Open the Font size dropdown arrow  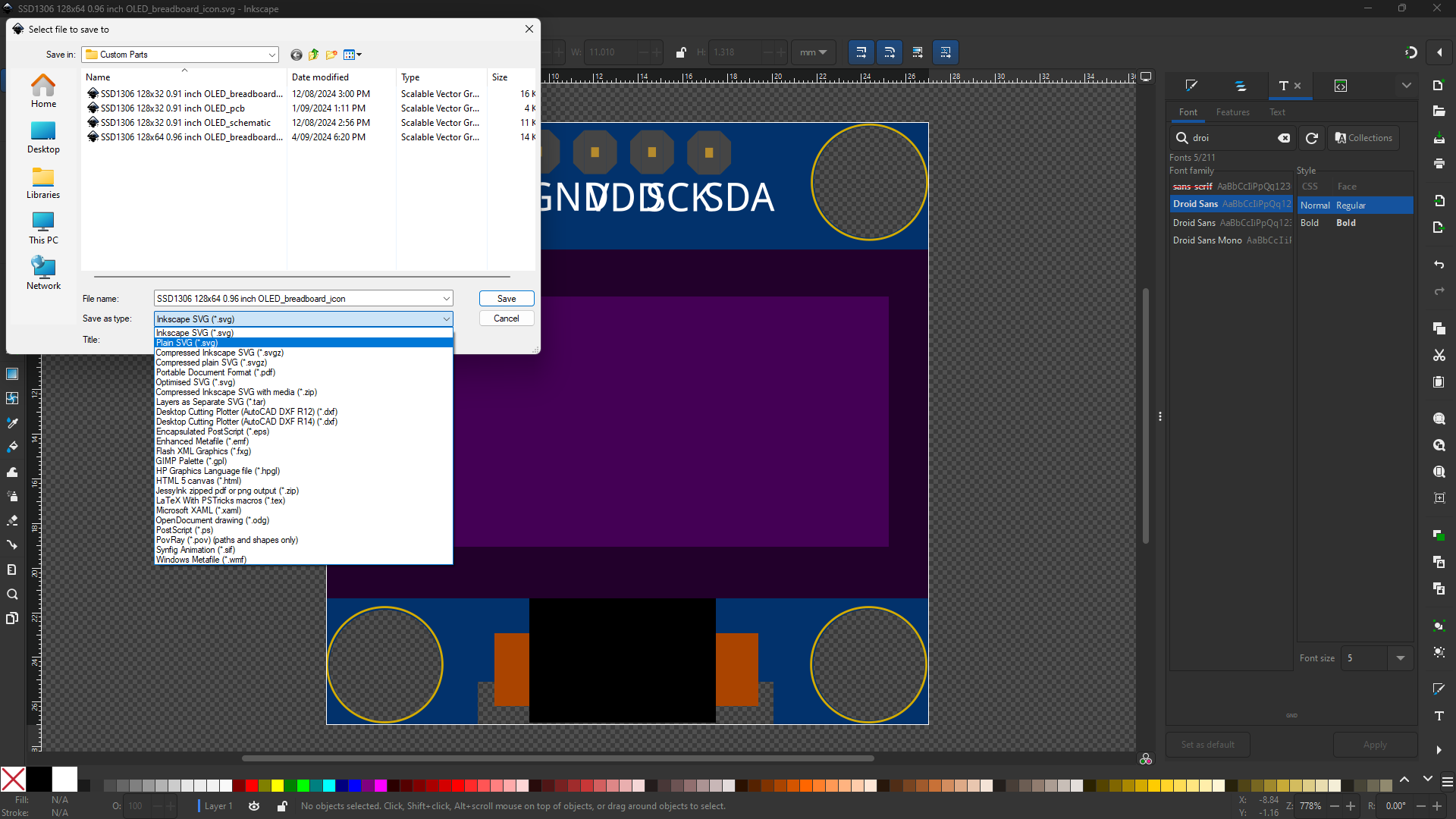pyautogui.click(x=1401, y=658)
